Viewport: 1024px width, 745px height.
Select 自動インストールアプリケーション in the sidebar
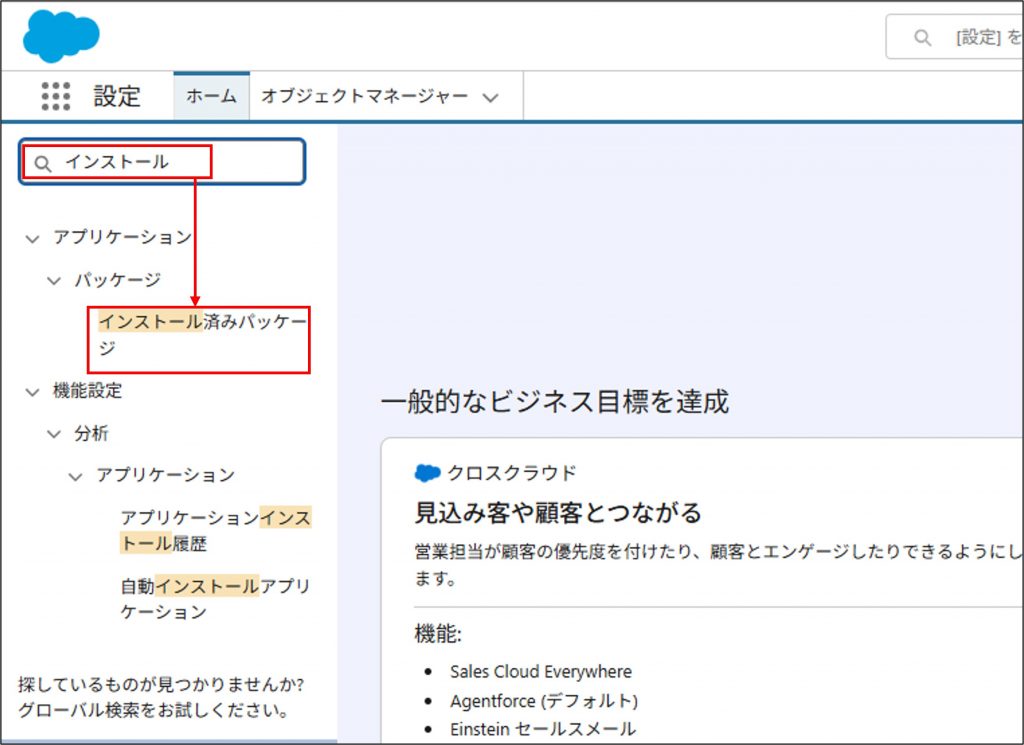[214, 598]
